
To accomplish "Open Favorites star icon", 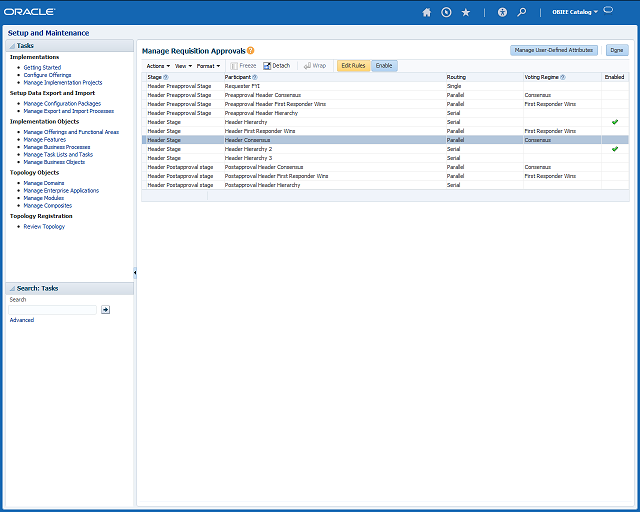I will point(466,12).
